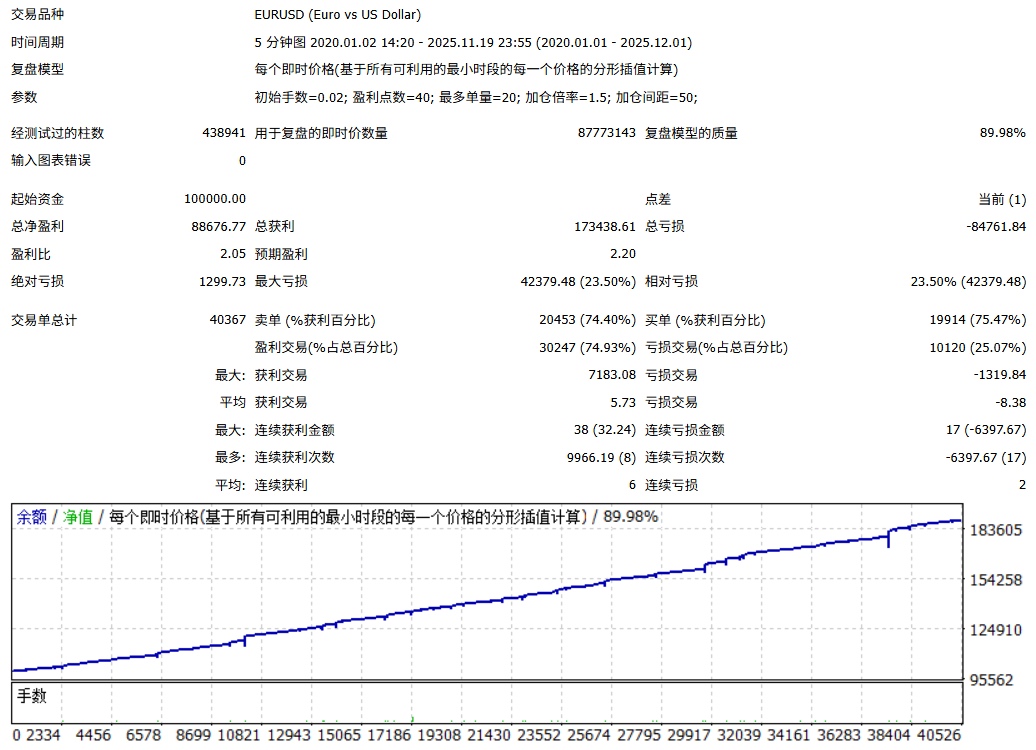Viewport: 1036px width, 750px height.
Task: Click the 复盘模型的质量 value 89.98%
Action: pyautogui.click(x=1002, y=133)
